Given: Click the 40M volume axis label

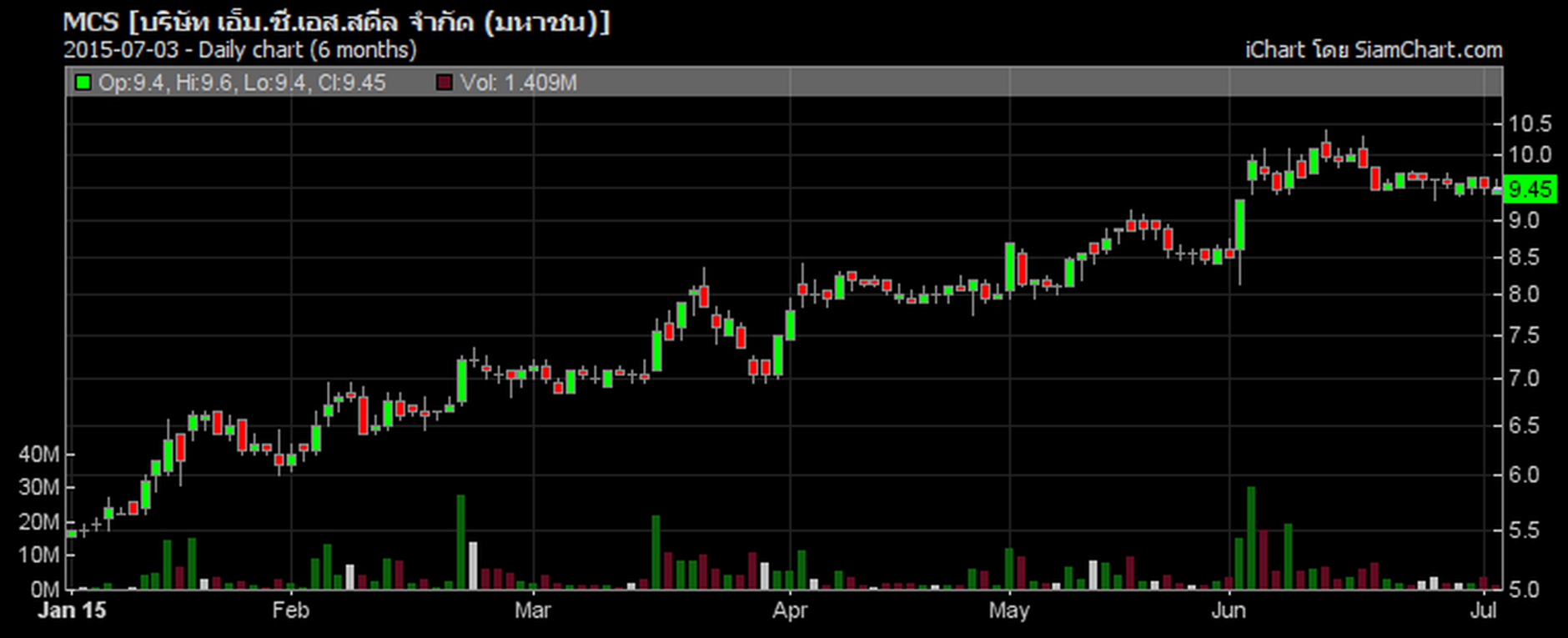Looking at the screenshot, I should tap(39, 455).
